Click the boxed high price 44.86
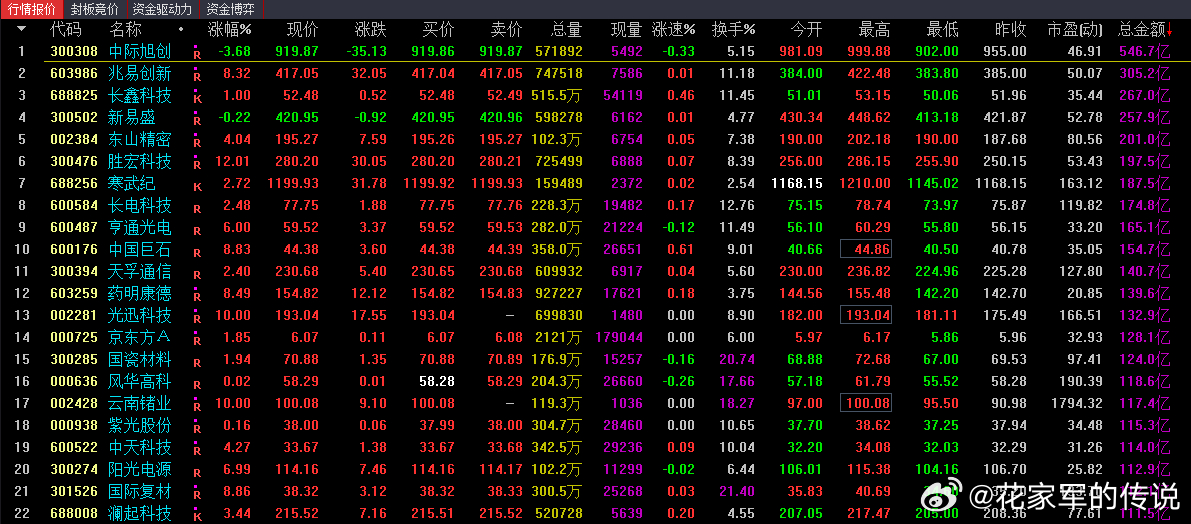Screen dimensions: 1191x524 click(x=866, y=249)
